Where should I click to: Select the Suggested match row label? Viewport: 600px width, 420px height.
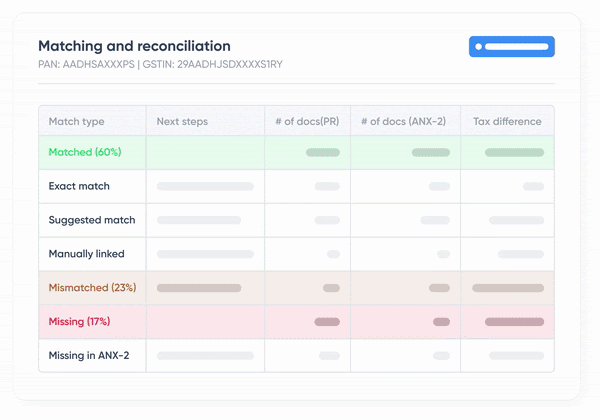click(92, 220)
